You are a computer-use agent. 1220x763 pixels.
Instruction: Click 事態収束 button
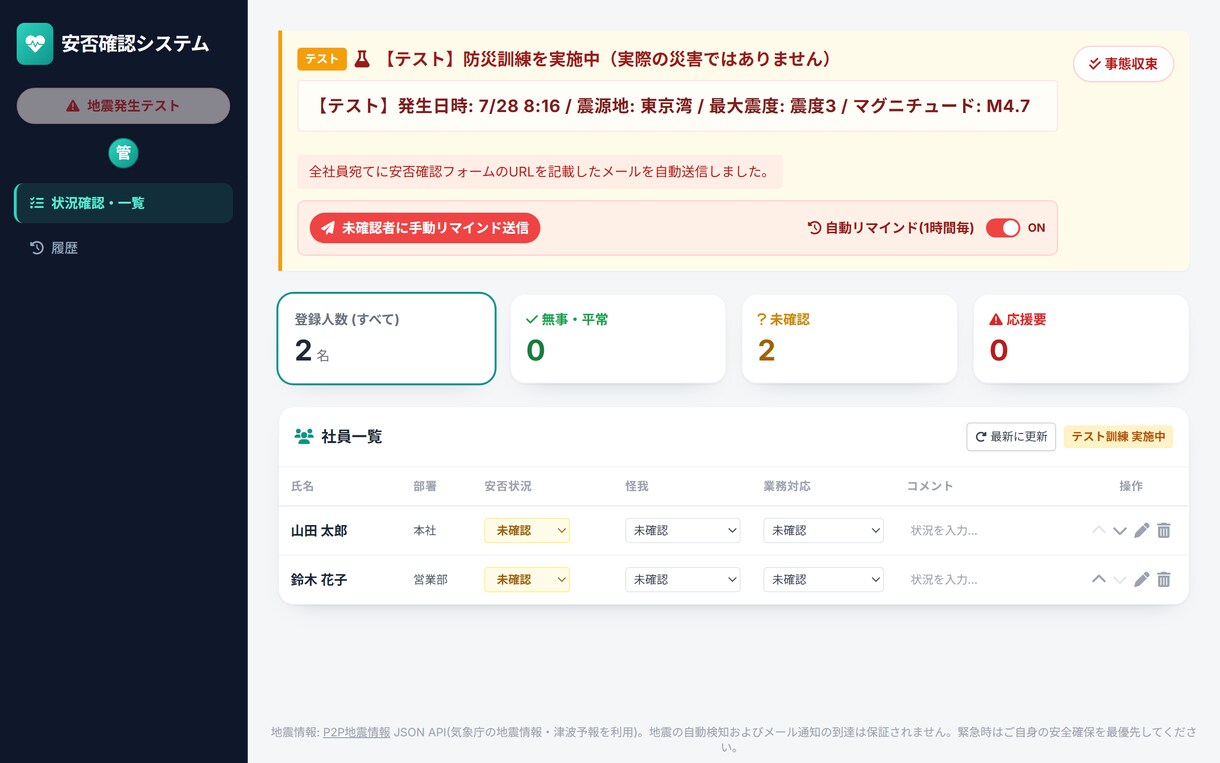tap(1123, 64)
